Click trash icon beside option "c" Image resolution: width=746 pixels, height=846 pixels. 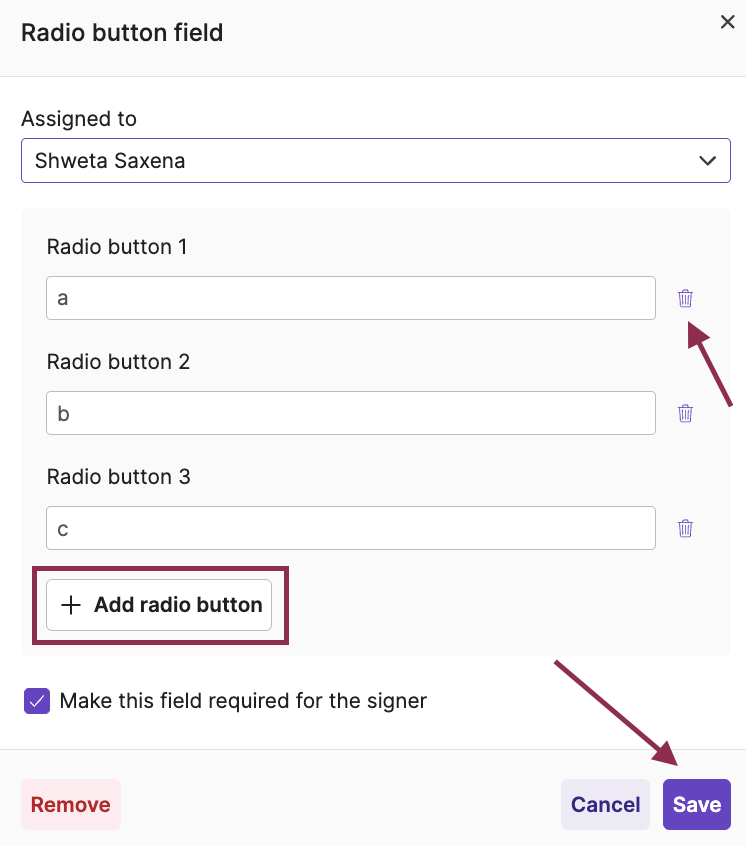coord(685,528)
